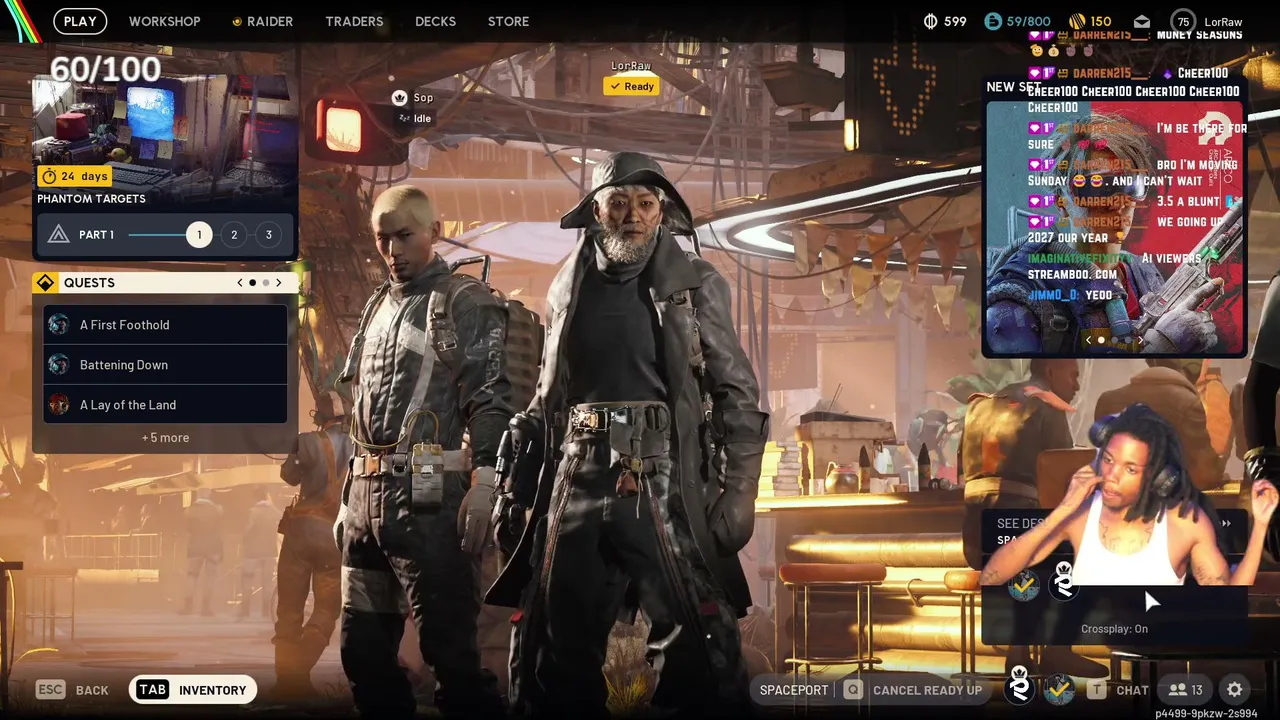The height and width of the screenshot is (720, 1280).
Task: Click the LorRaw nameplate above the character
Action: (x=631, y=66)
